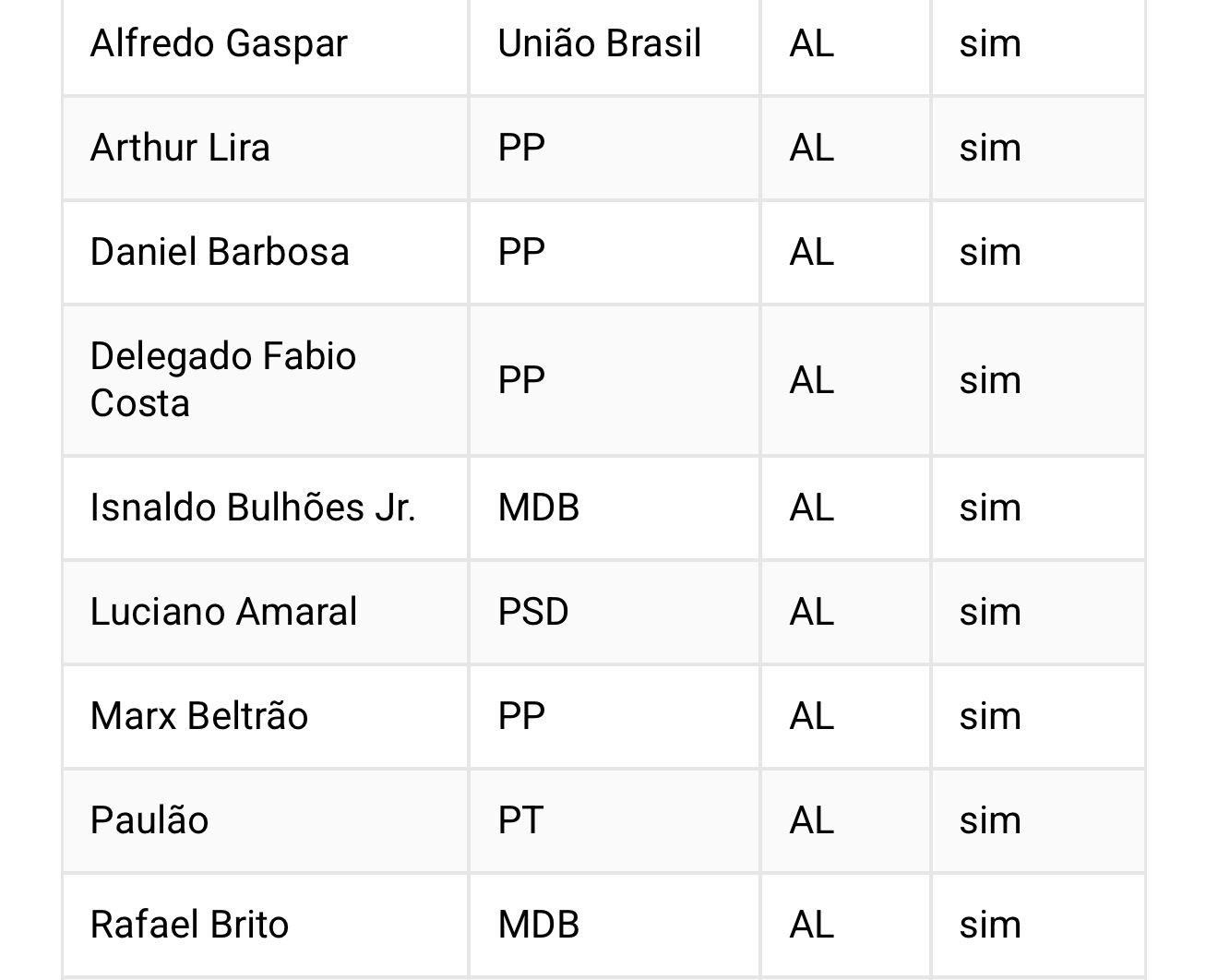The width and height of the screenshot is (1218, 980).
Task: Select the PSD party cell
Action: coord(533,612)
